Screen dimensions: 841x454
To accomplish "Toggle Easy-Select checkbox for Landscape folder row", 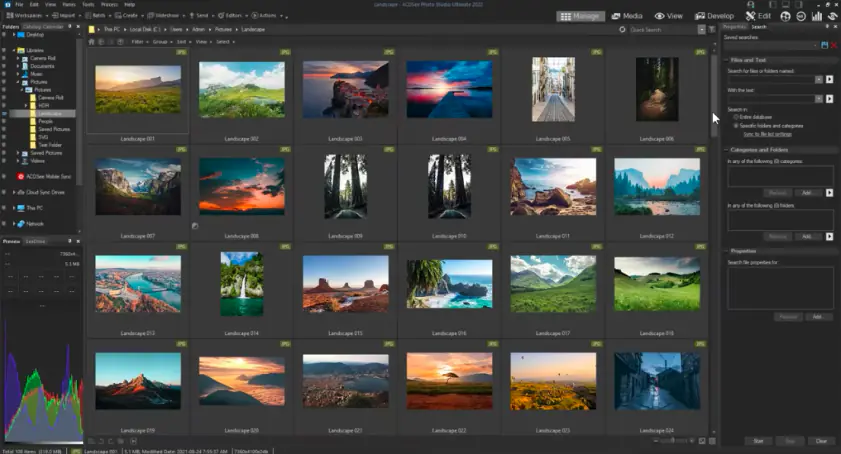I will tap(4, 114).
